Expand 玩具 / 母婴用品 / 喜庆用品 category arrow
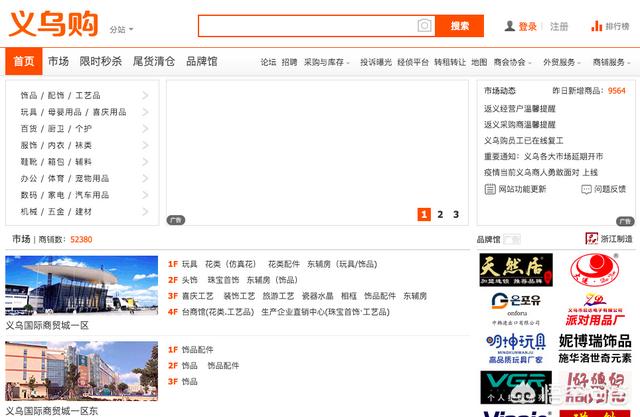This screenshot has height=417, width=640. (x=145, y=112)
